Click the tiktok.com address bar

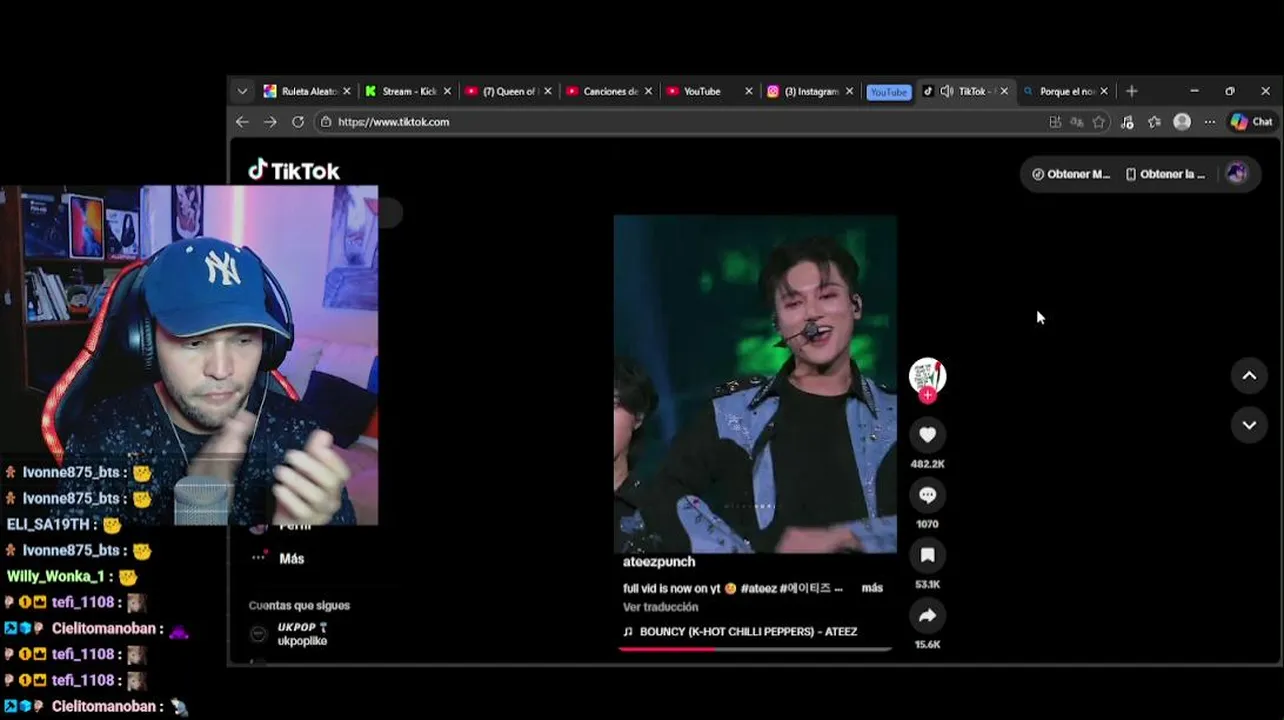[x=680, y=122]
